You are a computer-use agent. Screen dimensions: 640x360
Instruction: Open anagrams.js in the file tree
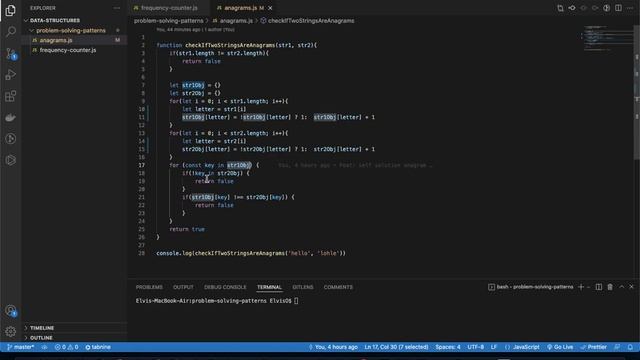click(x=56, y=40)
